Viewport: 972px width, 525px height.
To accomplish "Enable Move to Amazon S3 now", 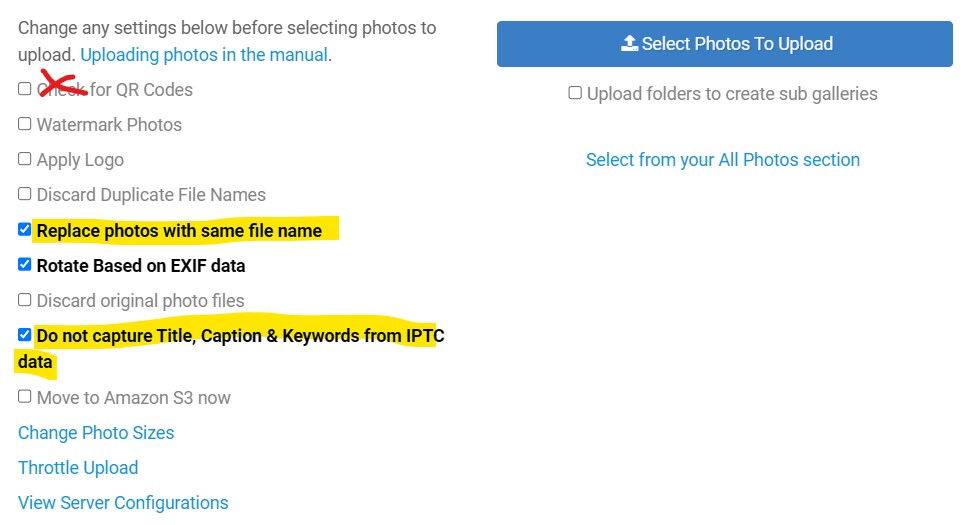I will pos(24,396).
